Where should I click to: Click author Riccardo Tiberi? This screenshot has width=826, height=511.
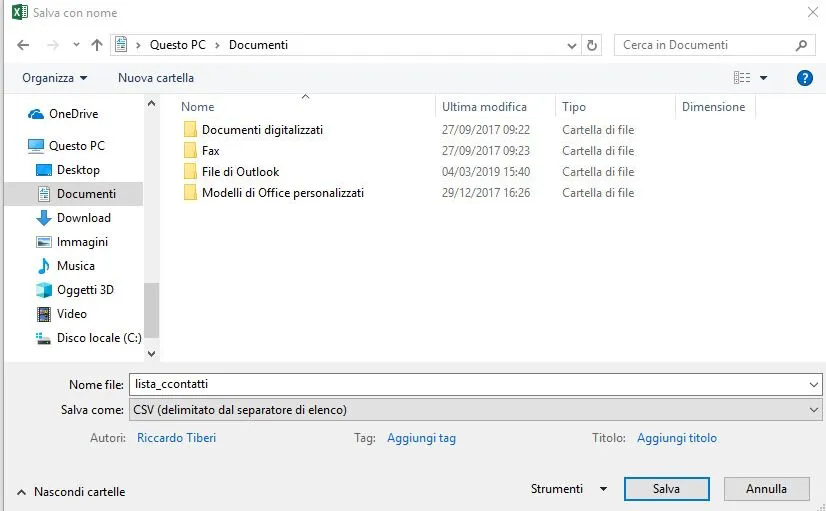click(x=176, y=438)
